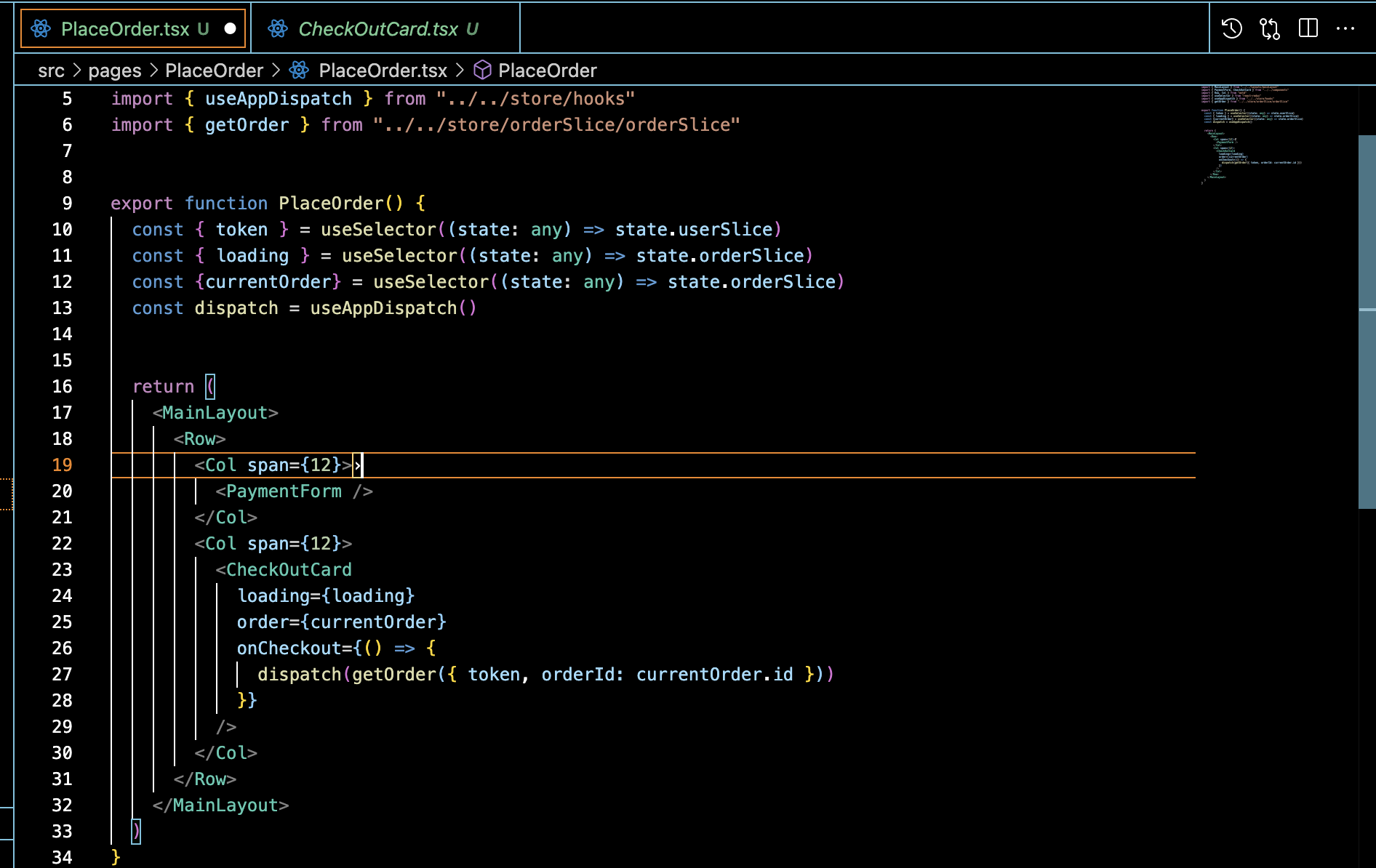Viewport: 1376px width, 868px height.
Task: Click 'currentOrder.id' on line 27
Action: click(714, 675)
